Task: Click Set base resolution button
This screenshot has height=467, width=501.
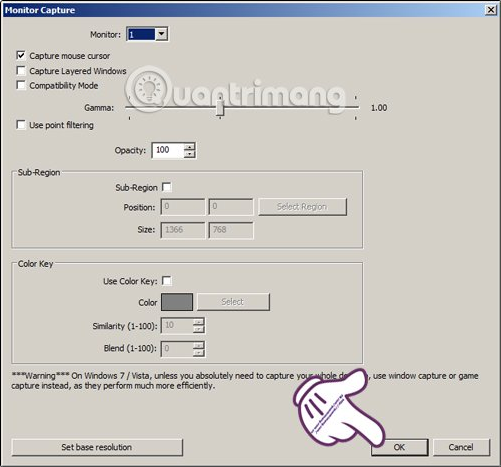Action: pyautogui.click(x=97, y=447)
